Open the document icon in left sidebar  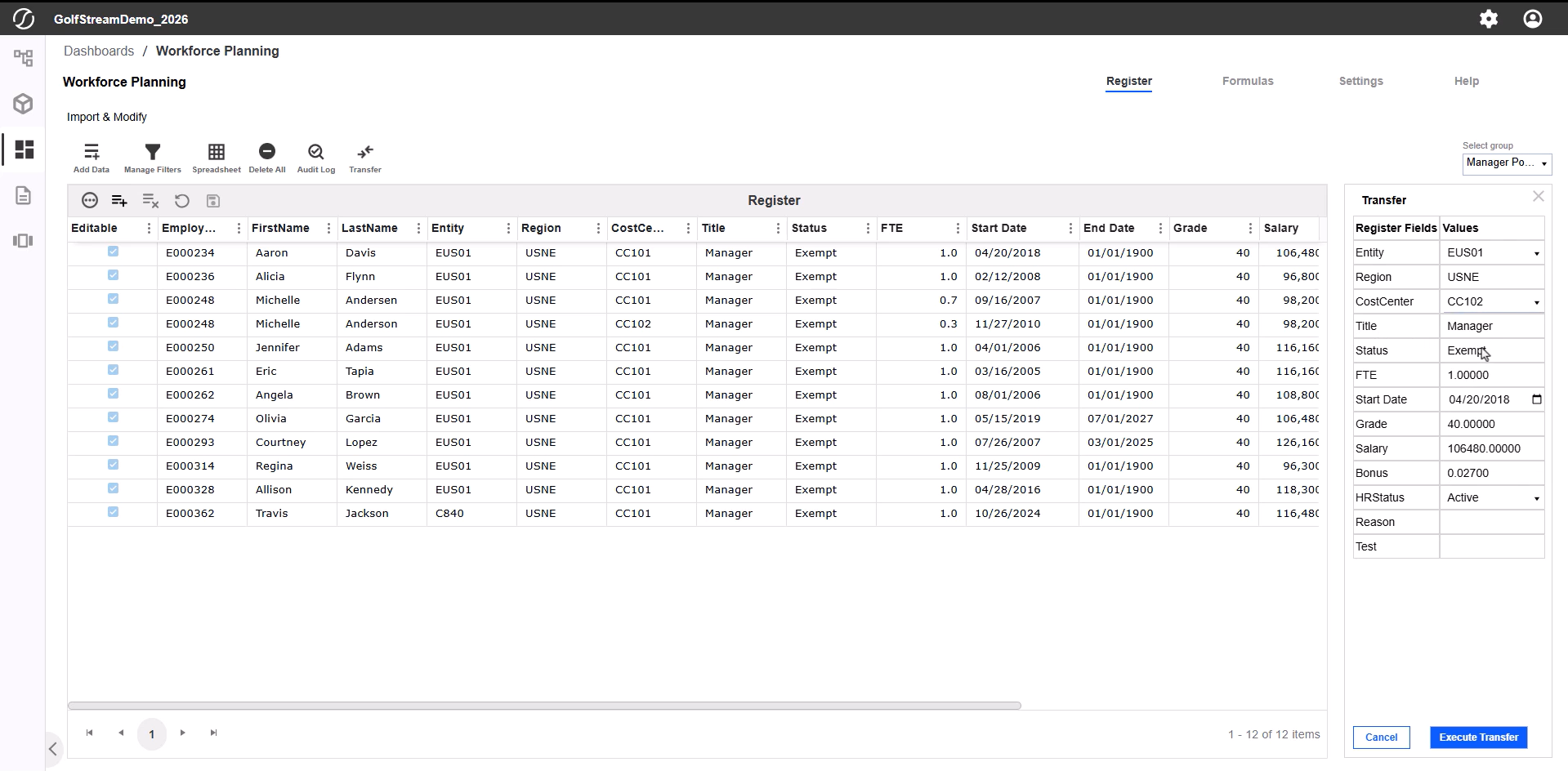click(x=24, y=195)
